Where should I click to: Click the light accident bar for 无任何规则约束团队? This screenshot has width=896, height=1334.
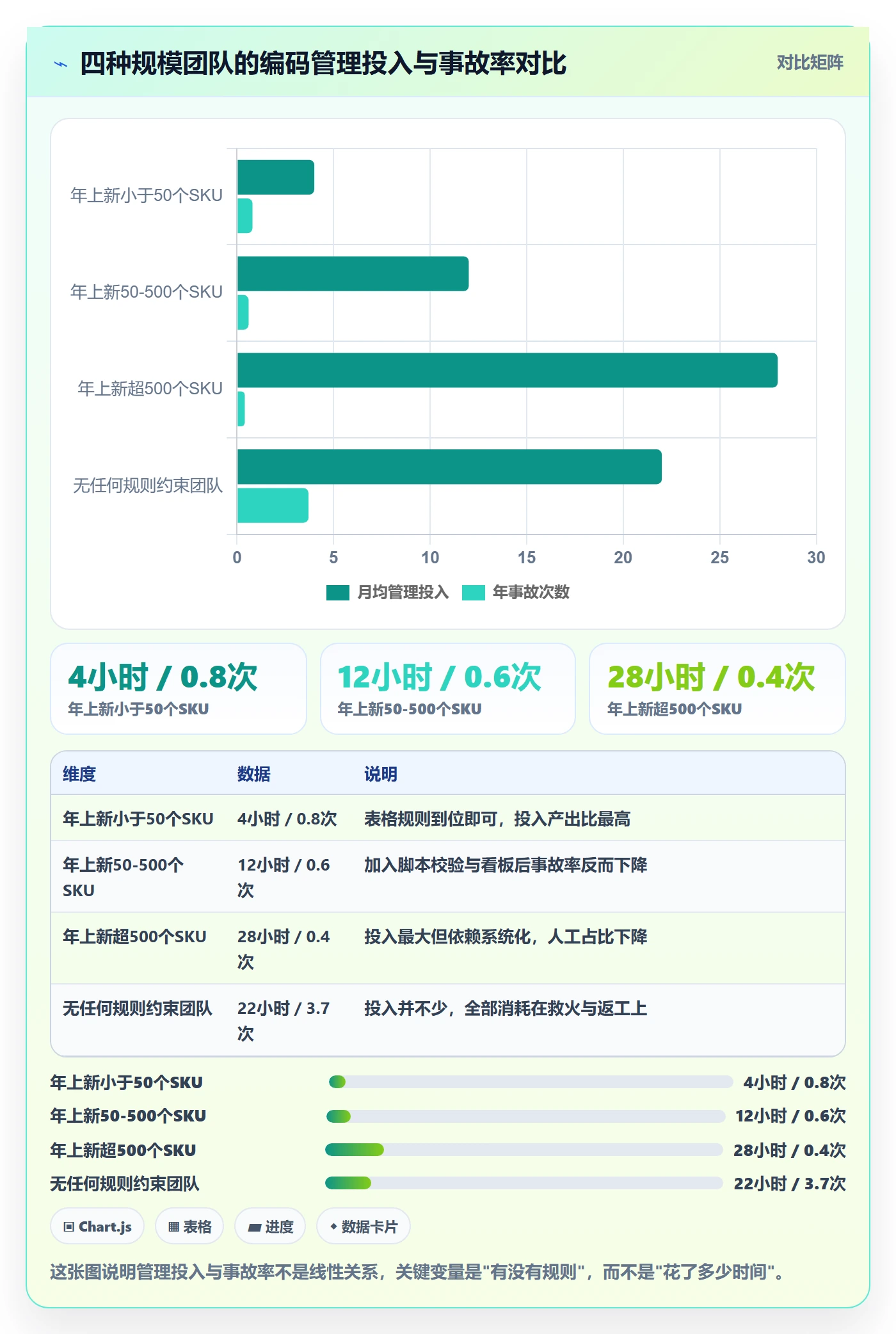[273, 506]
